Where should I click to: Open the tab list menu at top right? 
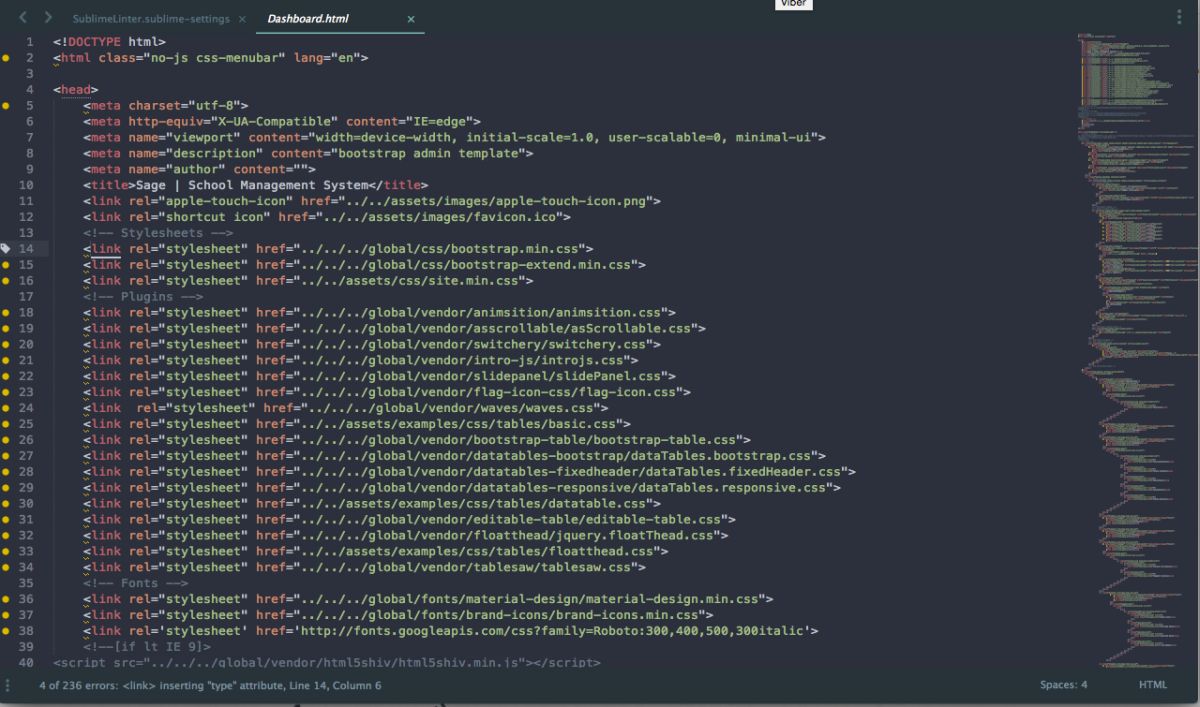coord(1181,17)
